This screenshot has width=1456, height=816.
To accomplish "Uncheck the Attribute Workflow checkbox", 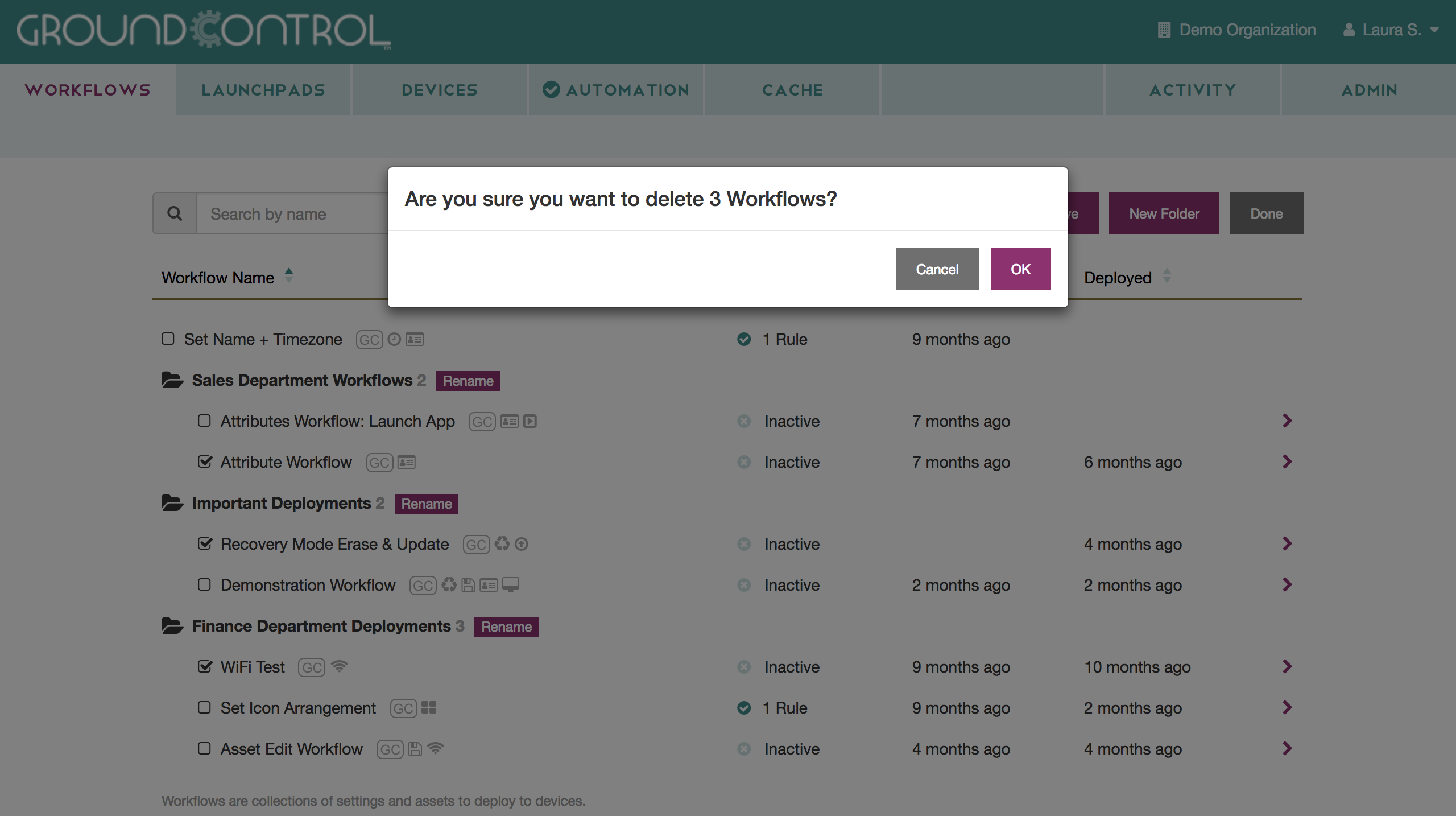I will click(205, 461).
